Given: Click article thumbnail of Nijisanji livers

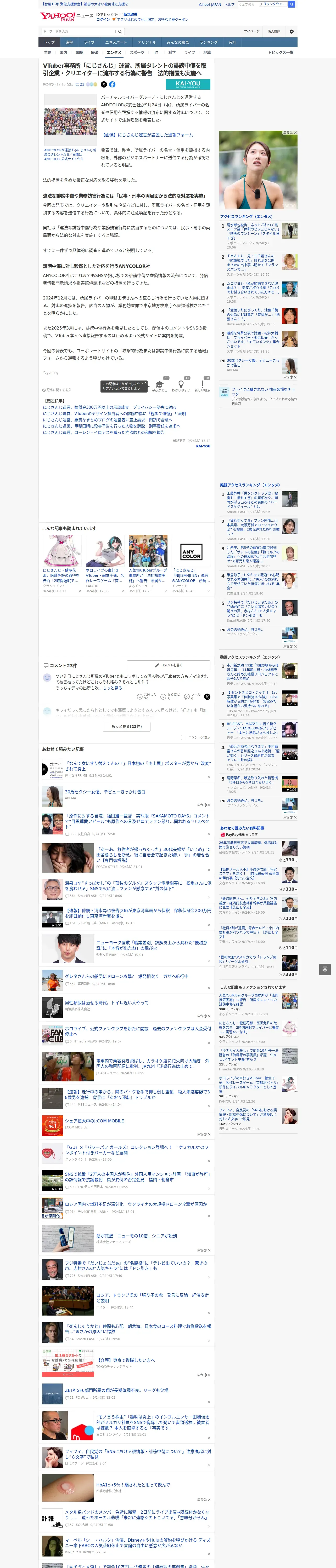Looking at the screenshot, I should click(x=70, y=120).
